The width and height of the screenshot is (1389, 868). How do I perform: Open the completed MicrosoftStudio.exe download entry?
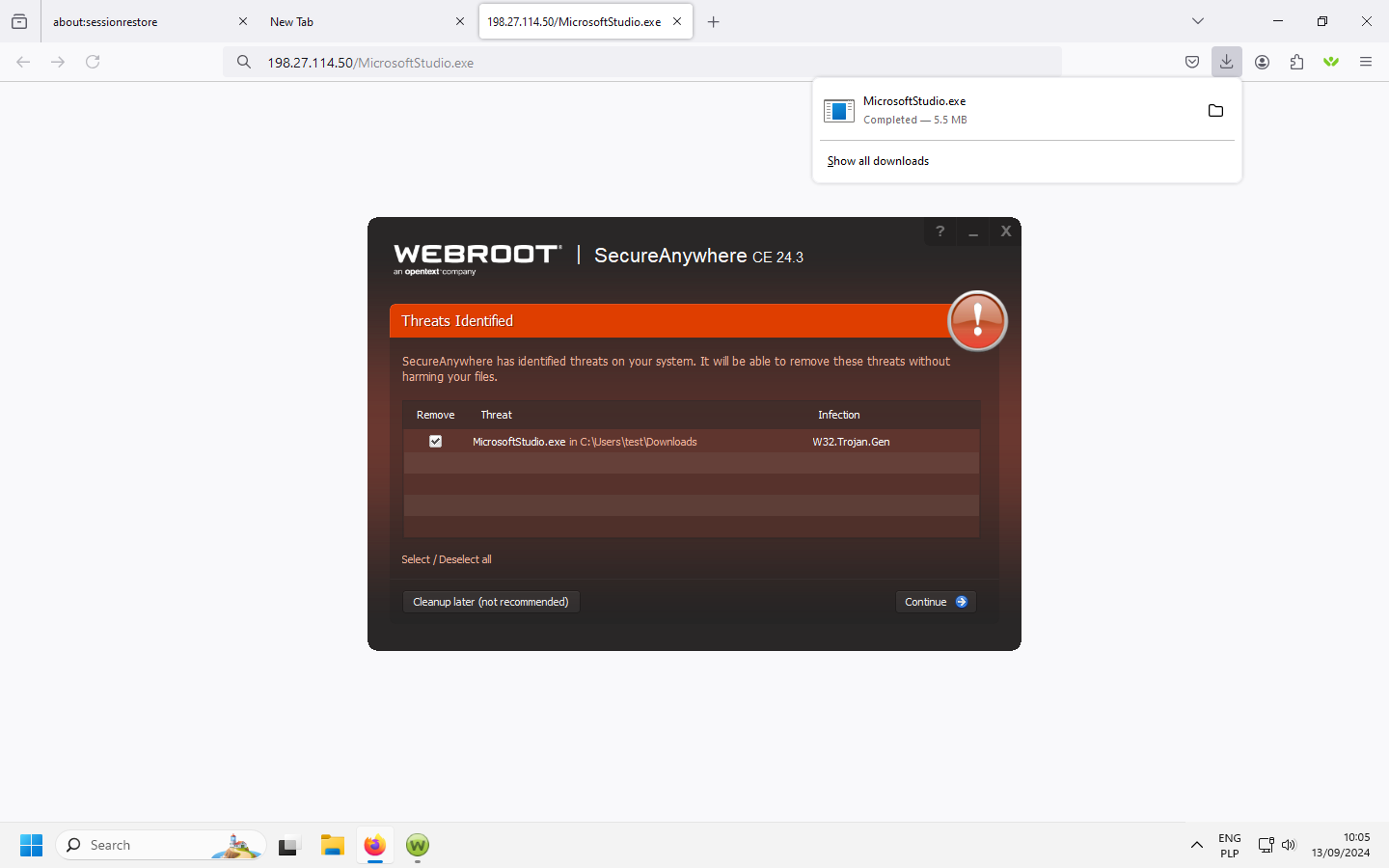[x=1026, y=110]
